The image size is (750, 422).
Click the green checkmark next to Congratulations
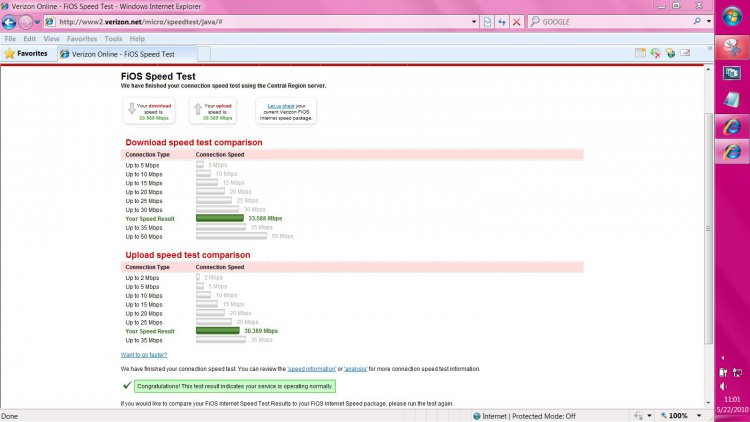127,385
